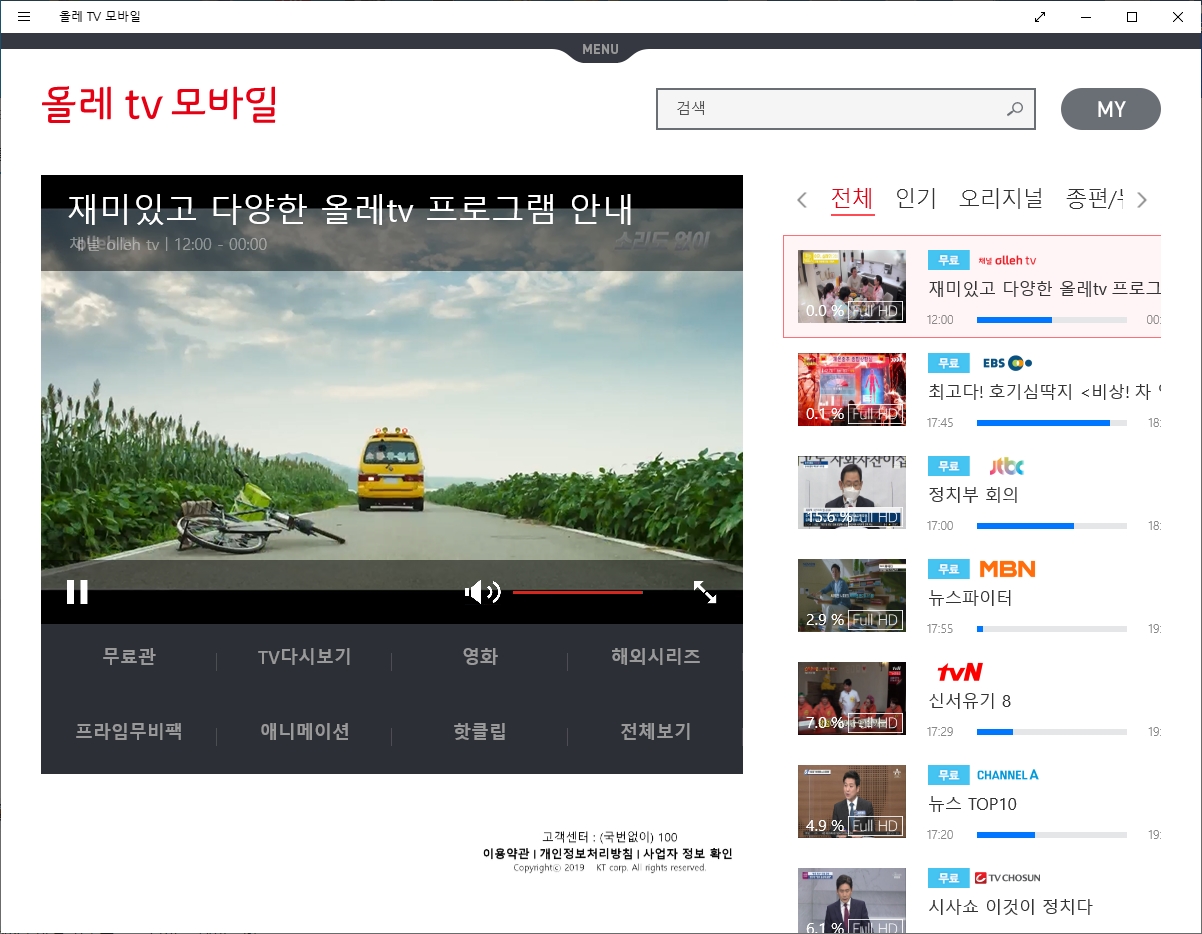Open program title 뉴스 TOP10
Screen dimensions: 1202x934
[x=973, y=804]
